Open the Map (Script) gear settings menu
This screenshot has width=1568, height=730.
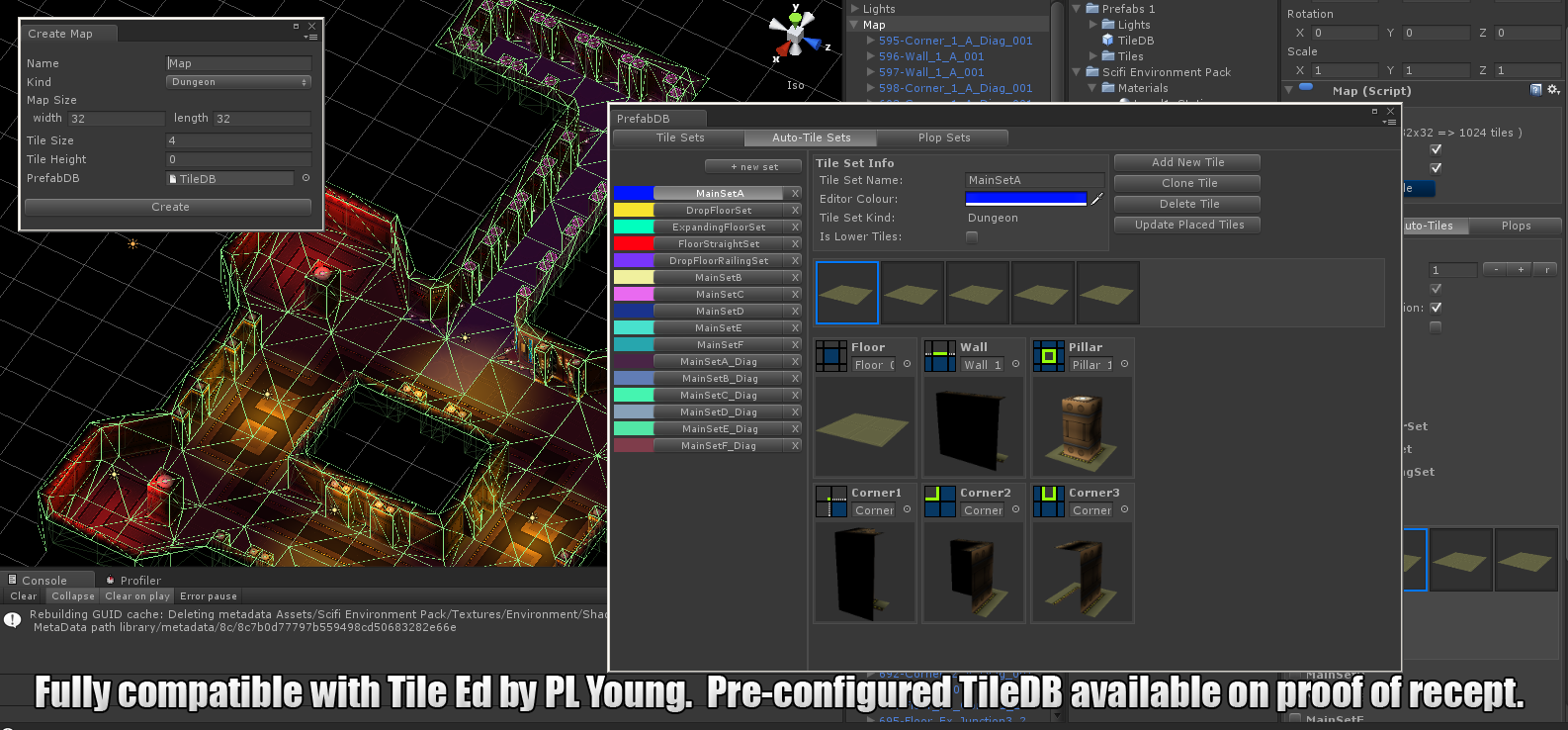[1553, 90]
